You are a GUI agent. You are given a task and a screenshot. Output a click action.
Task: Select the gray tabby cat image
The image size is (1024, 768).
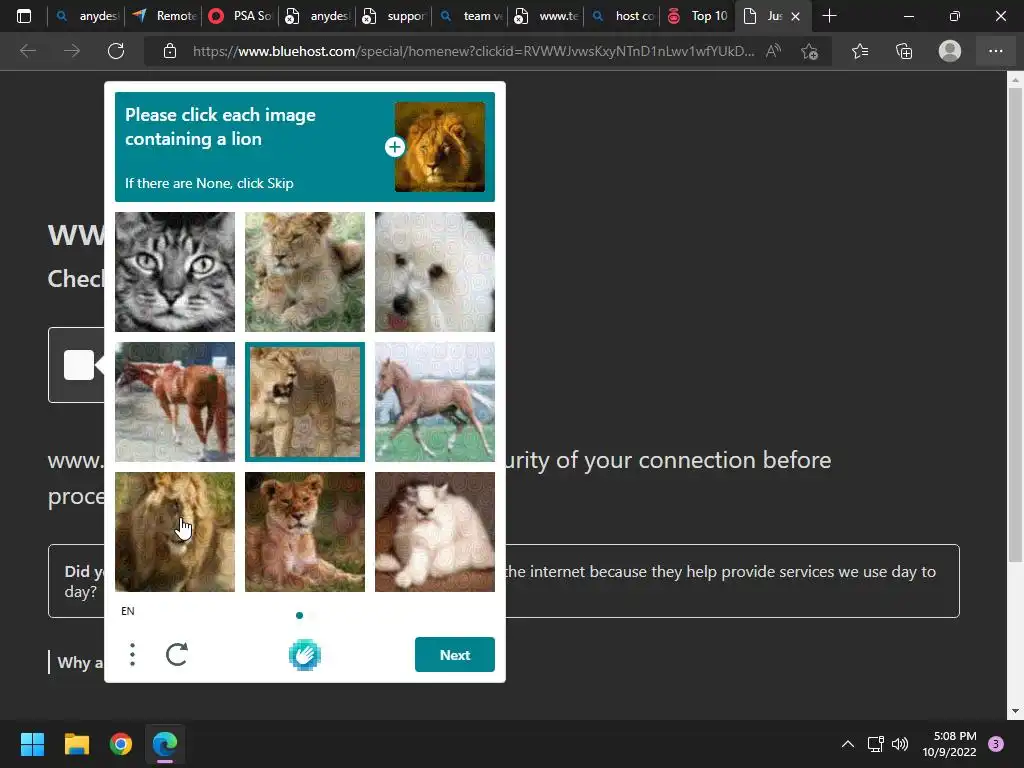coord(175,272)
